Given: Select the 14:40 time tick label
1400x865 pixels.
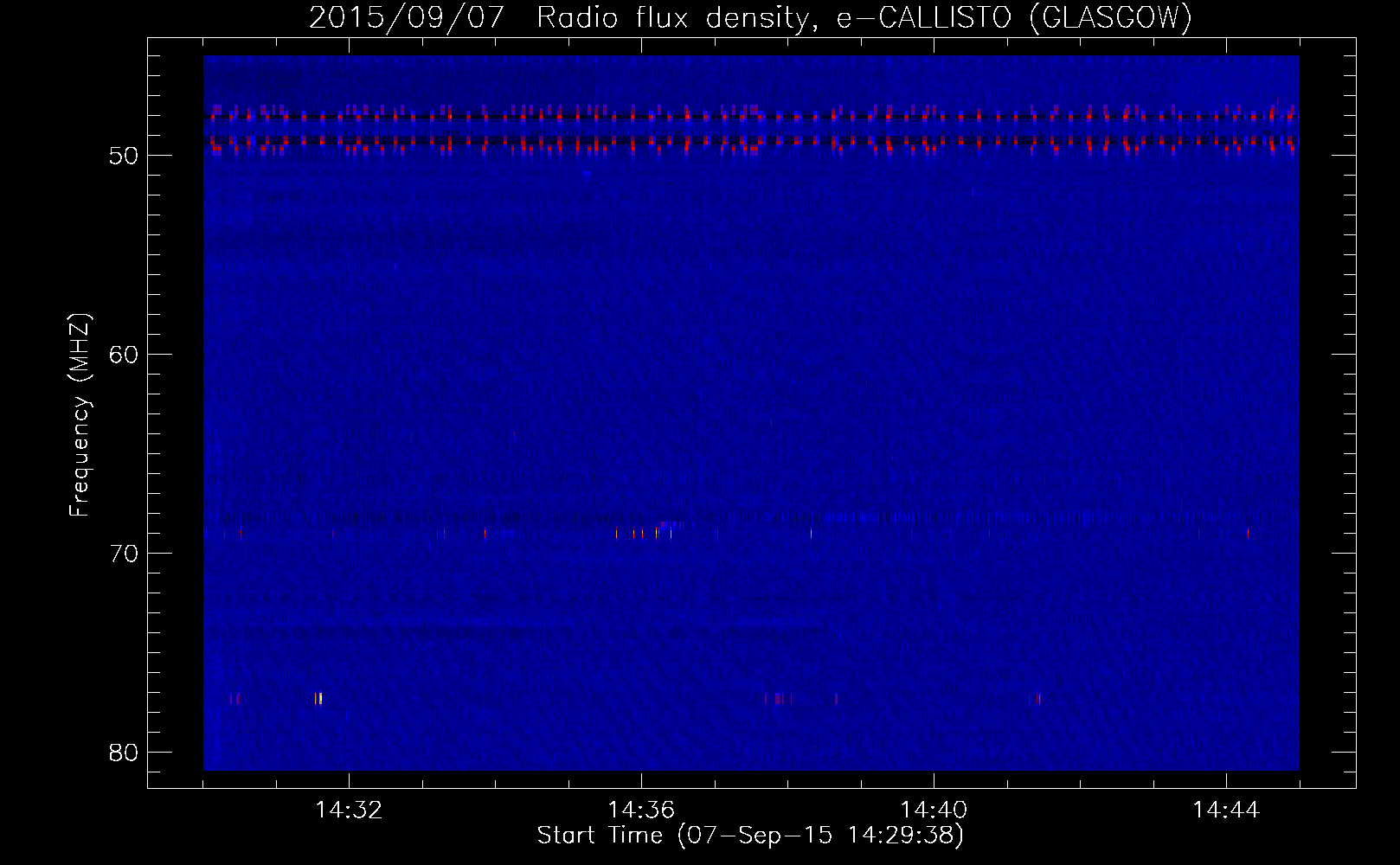Looking at the screenshot, I should pyautogui.click(x=934, y=811).
